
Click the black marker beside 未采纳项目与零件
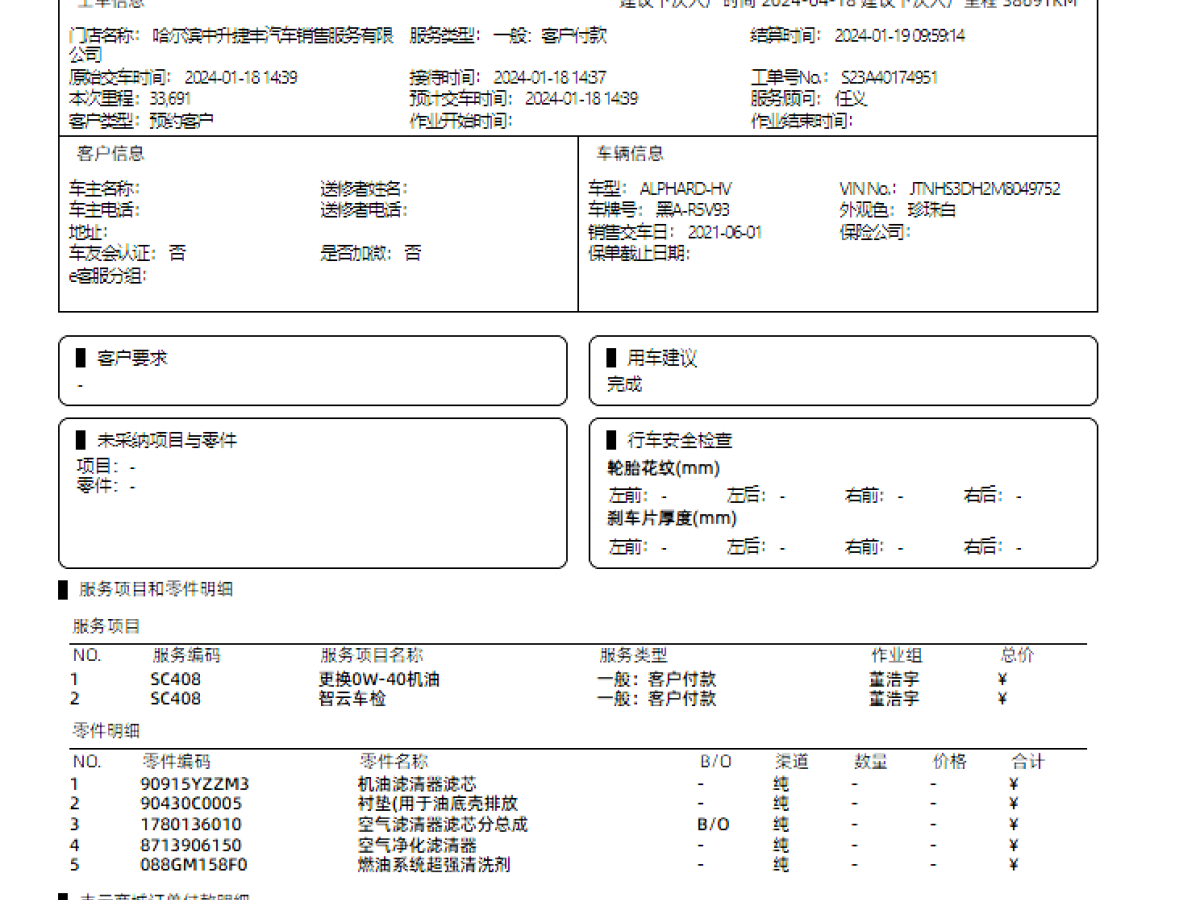pos(81,440)
